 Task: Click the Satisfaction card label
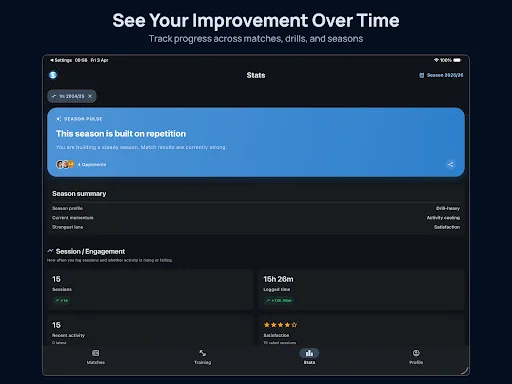[x=276, y=335]
